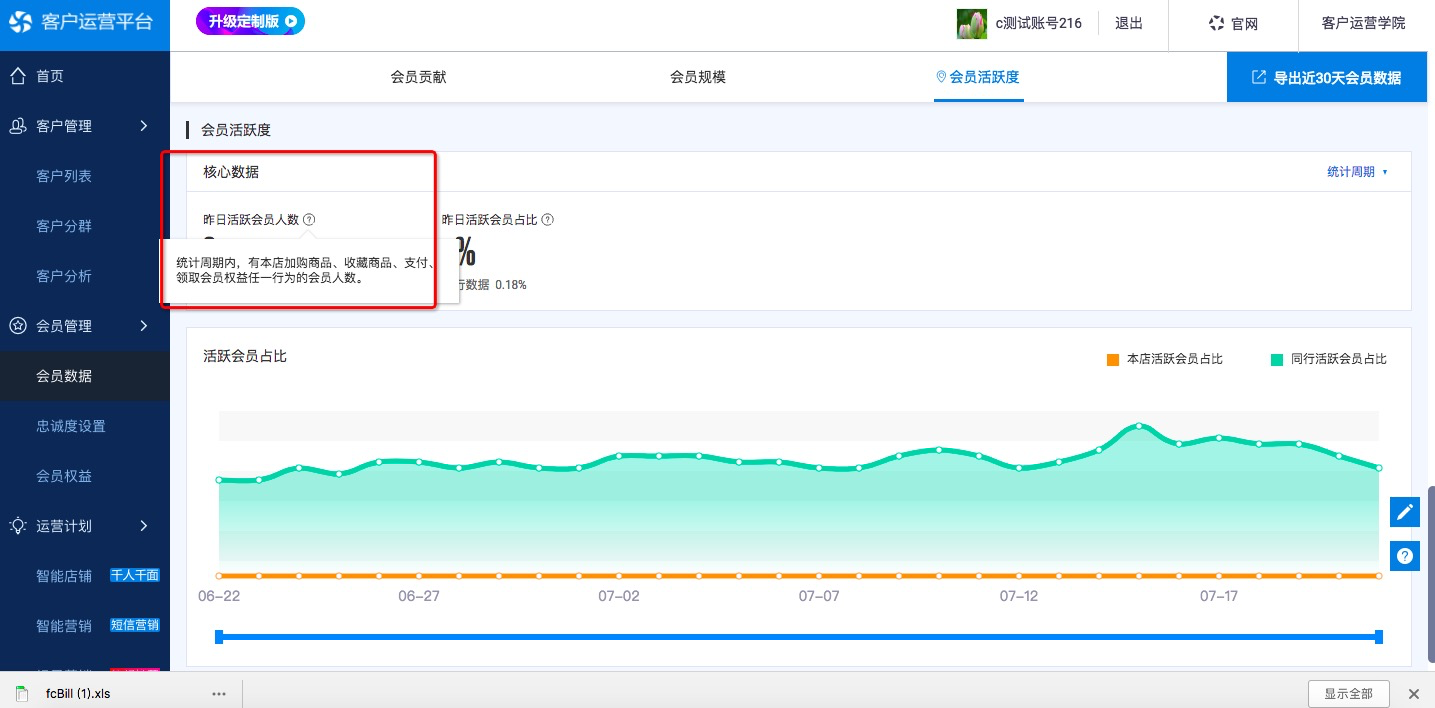This screenshot has height=708, width=1435.
Task: Click the right handle of chart range slider
Action: pos(1379,637)
